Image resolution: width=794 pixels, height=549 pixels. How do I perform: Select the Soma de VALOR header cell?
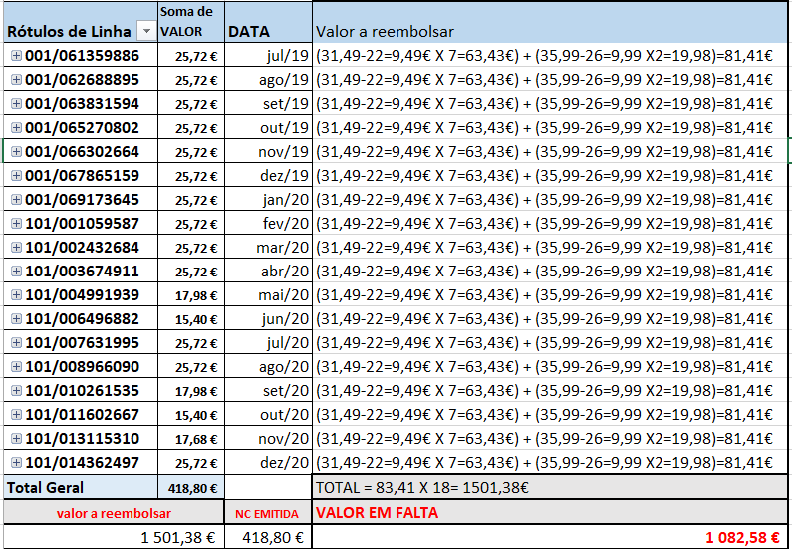[x=190, y=22]
